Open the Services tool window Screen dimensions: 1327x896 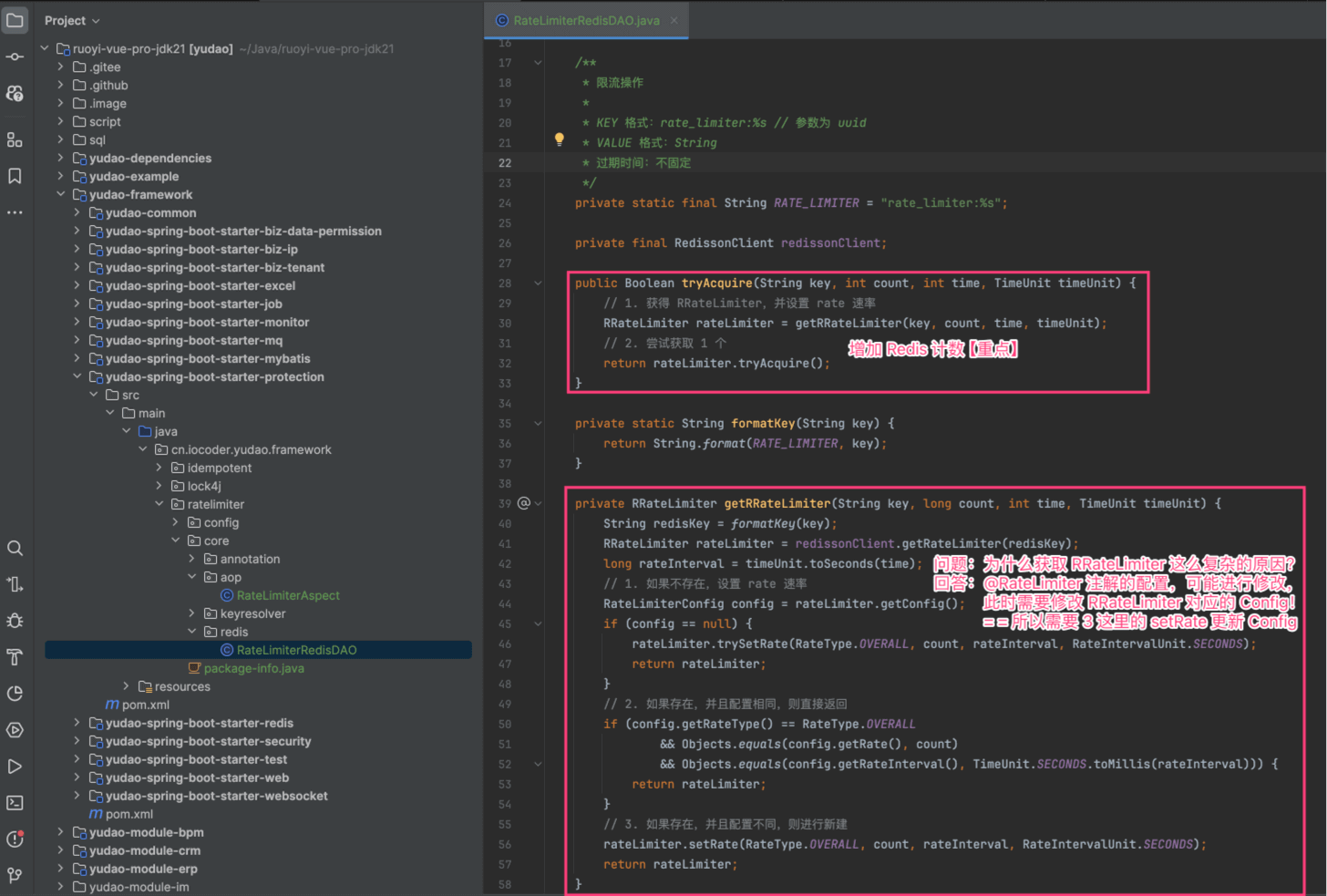pyautogui.click(x=15, y=730)
